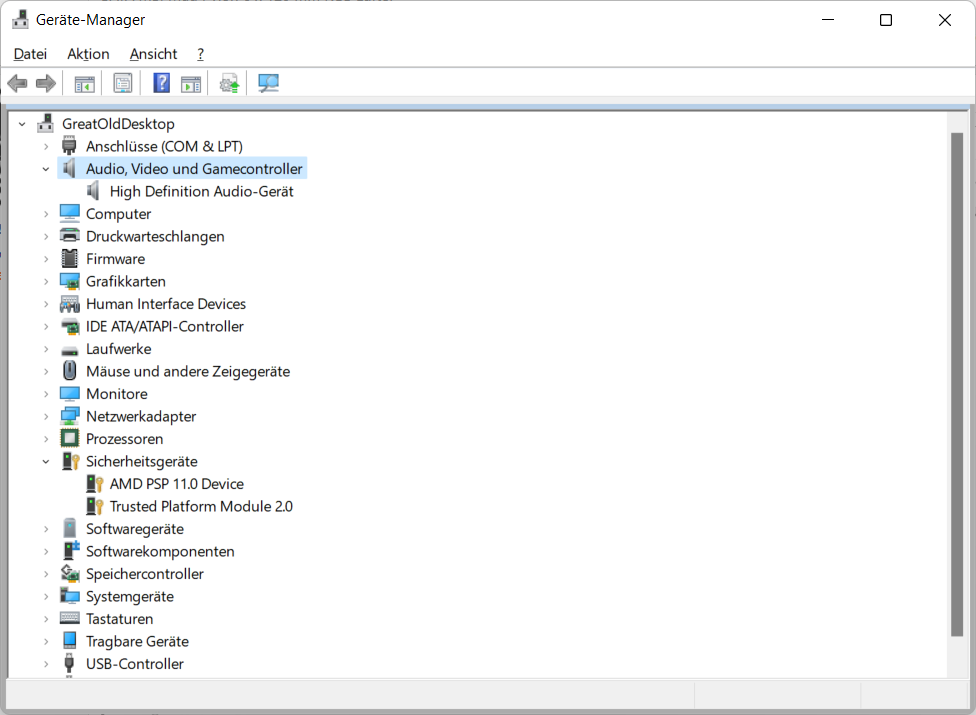Collapse Audio, Video und Gamecontroller chevron

46,169
